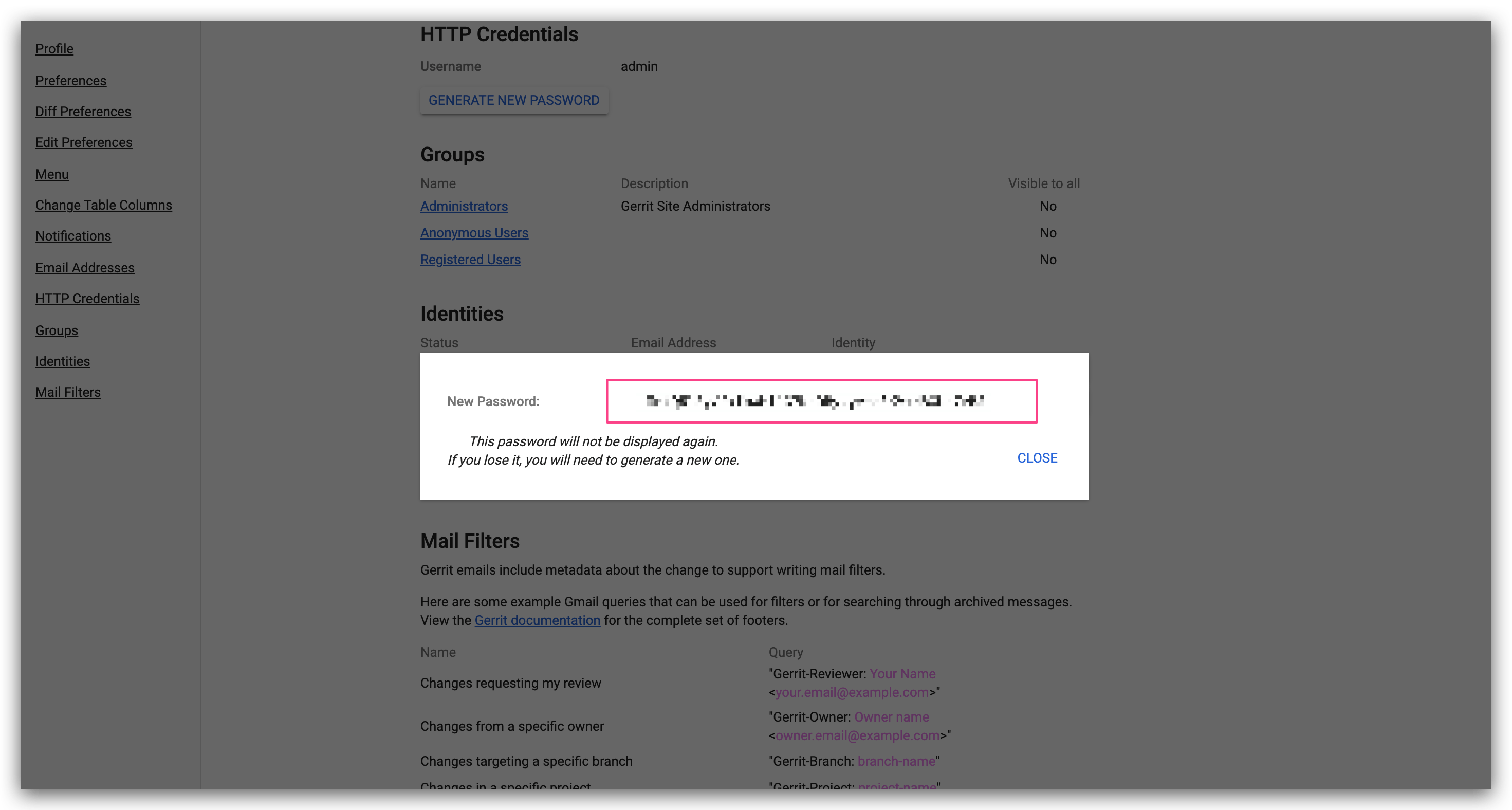Open the Profile settings link

(x=54, y=49)
